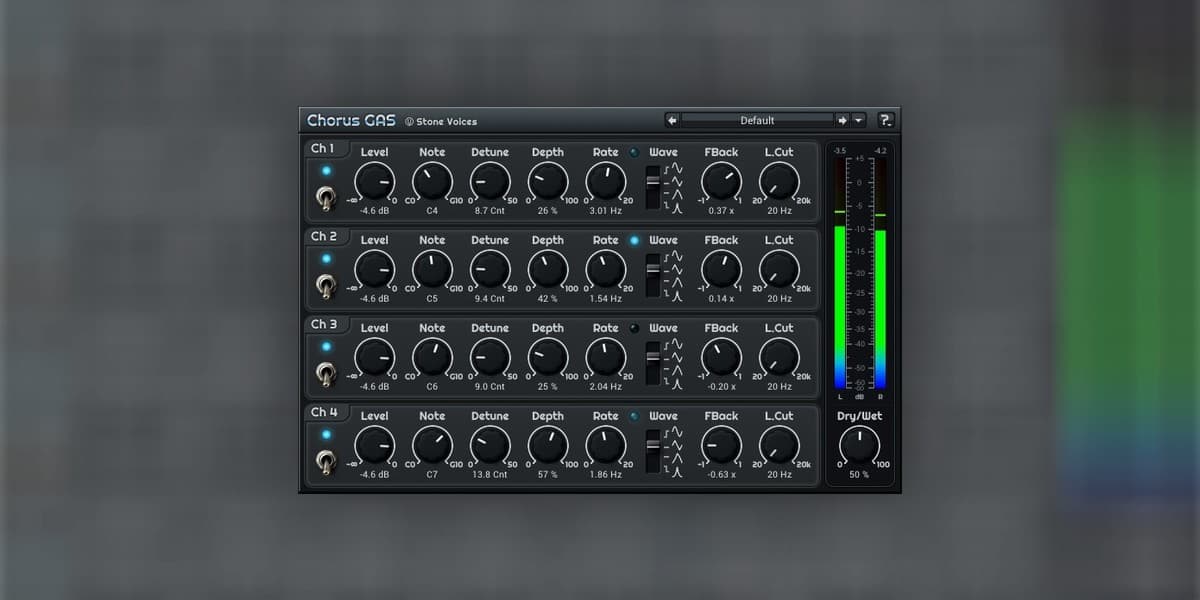This screenshot has height=600, width=1200.
Task: Click the Ch 3 Depth knob
Action: 548,358
